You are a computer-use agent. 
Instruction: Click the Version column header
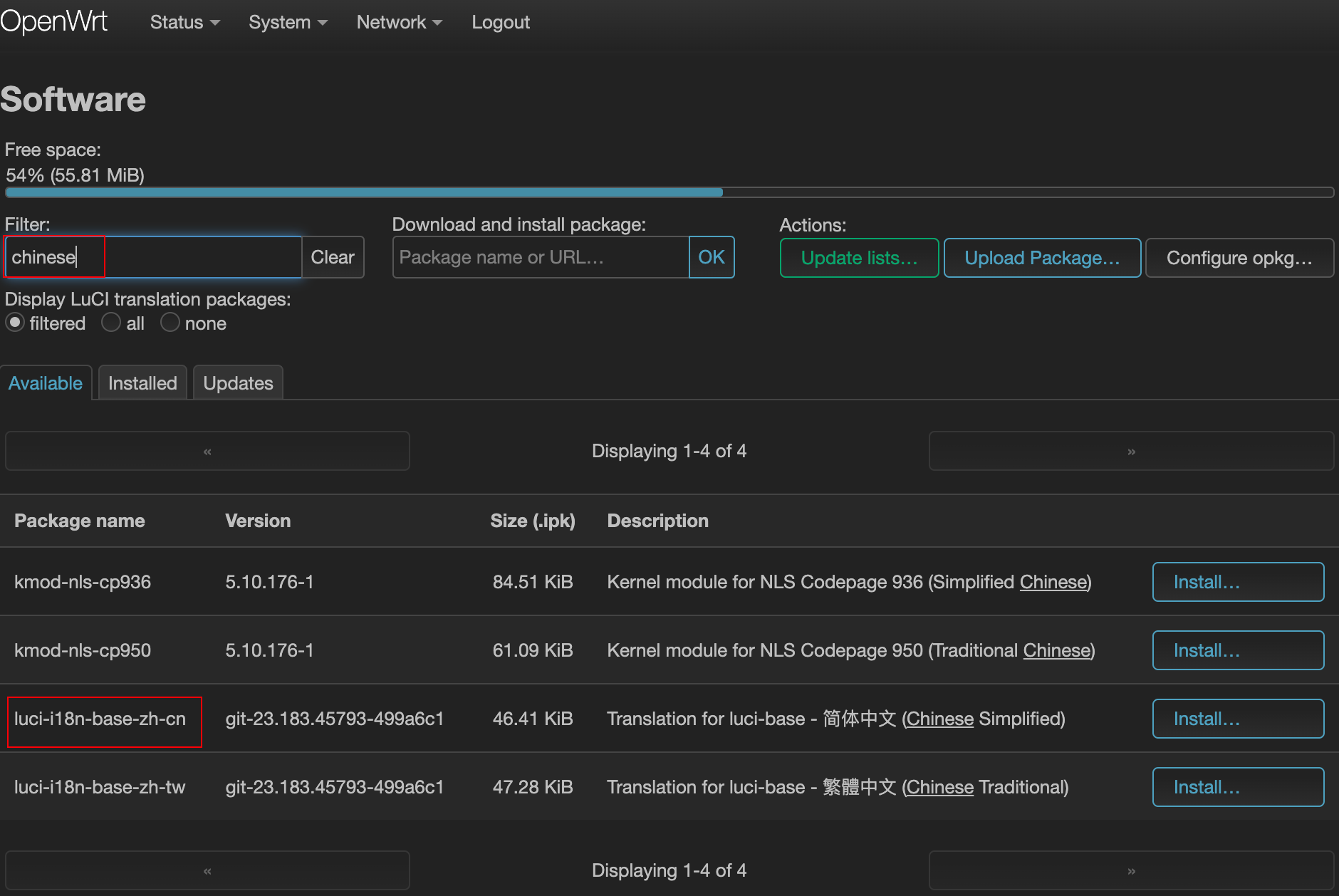258,521
